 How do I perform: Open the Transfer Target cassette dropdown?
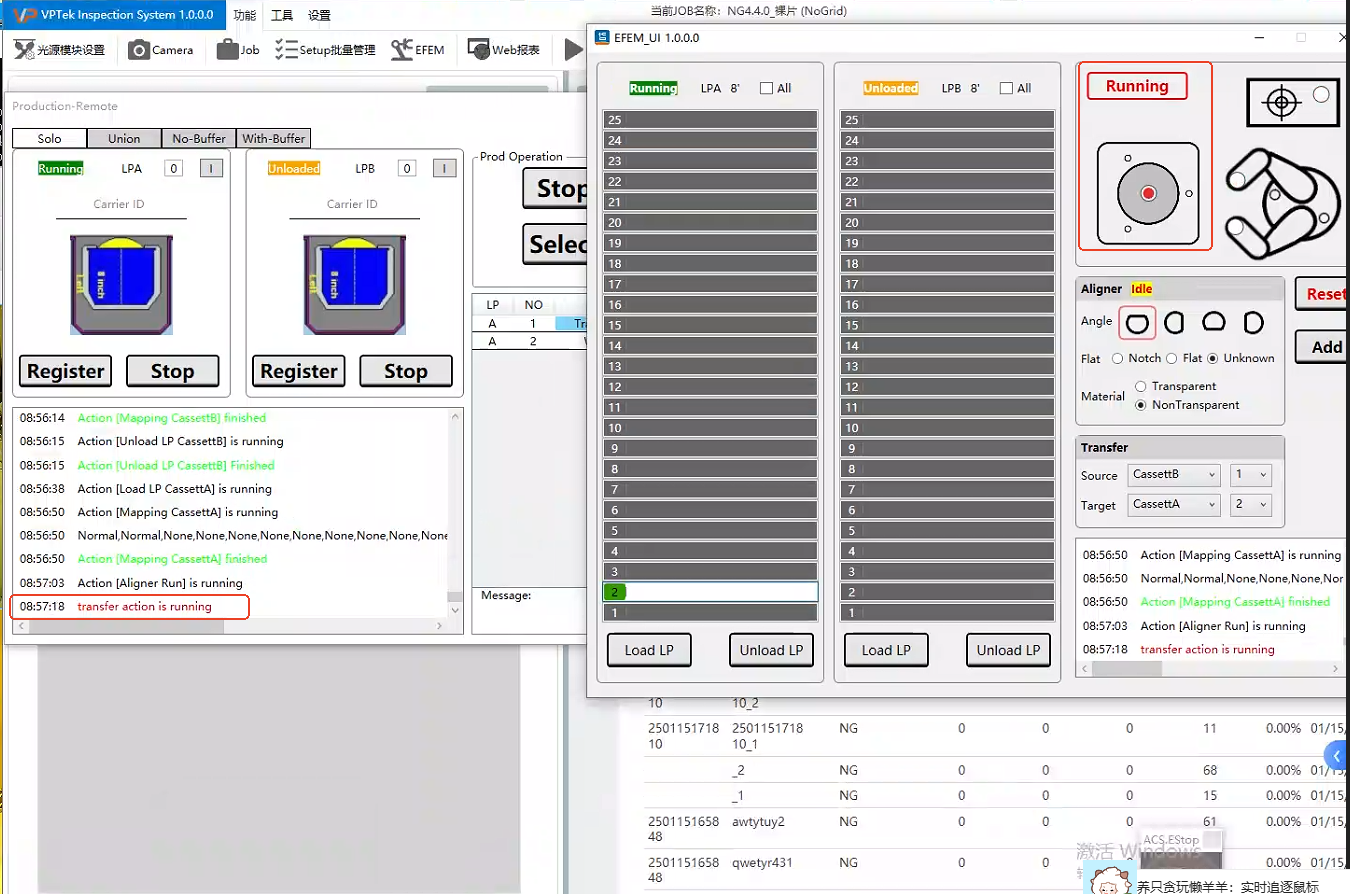(1174, 504)
